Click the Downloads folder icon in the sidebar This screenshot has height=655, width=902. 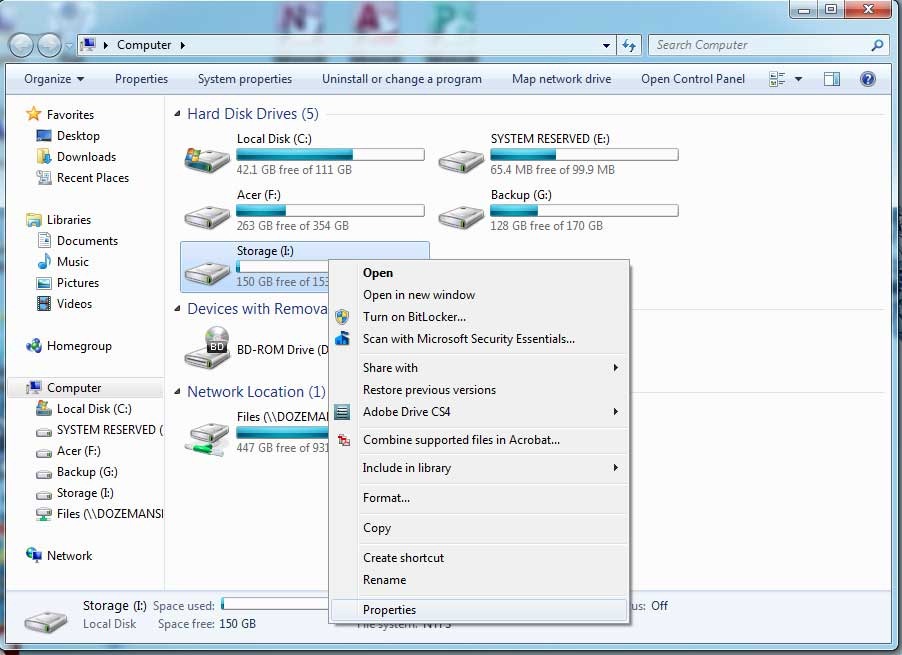coord(44,156)
